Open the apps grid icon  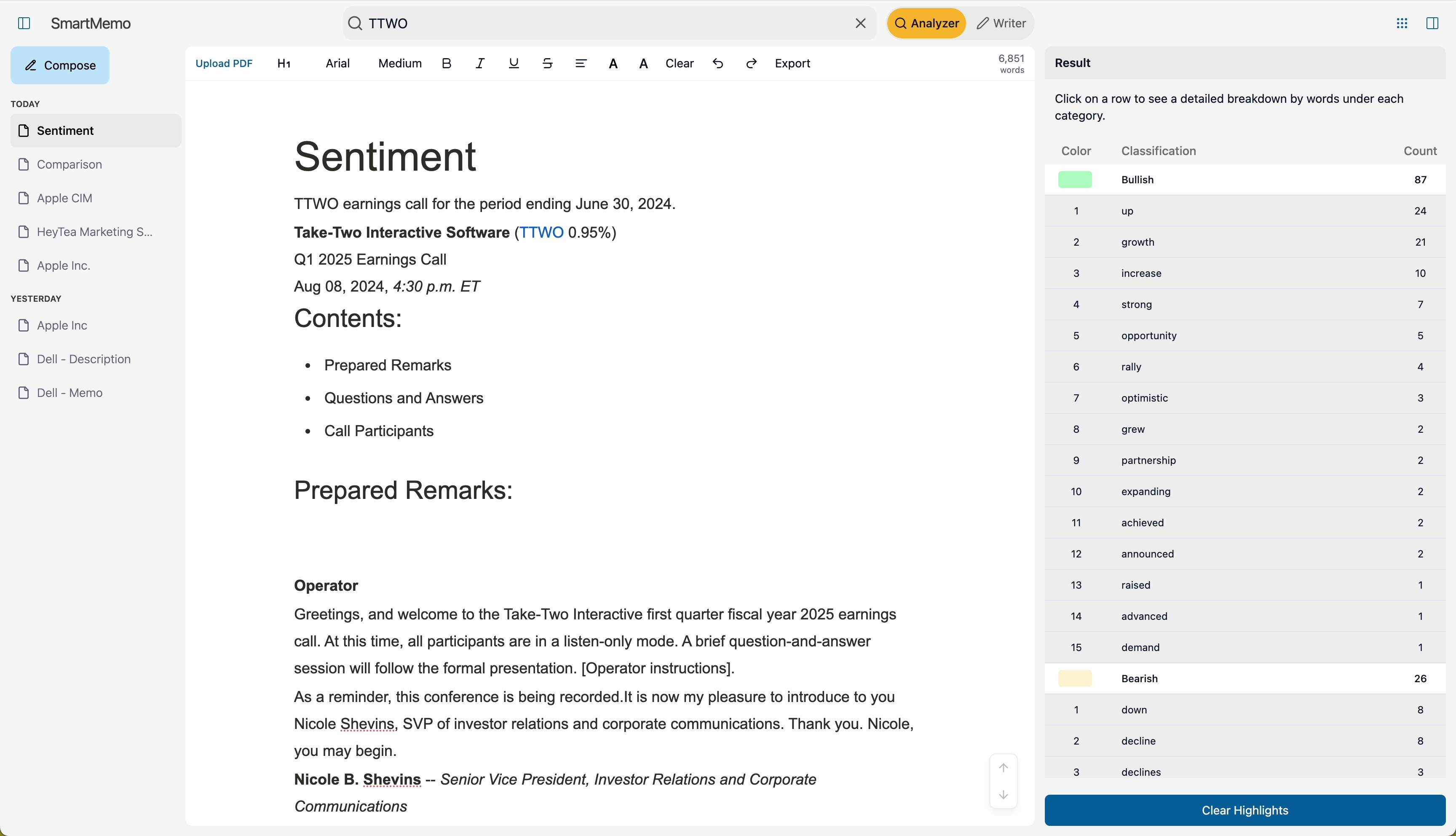coord(1402,23)
